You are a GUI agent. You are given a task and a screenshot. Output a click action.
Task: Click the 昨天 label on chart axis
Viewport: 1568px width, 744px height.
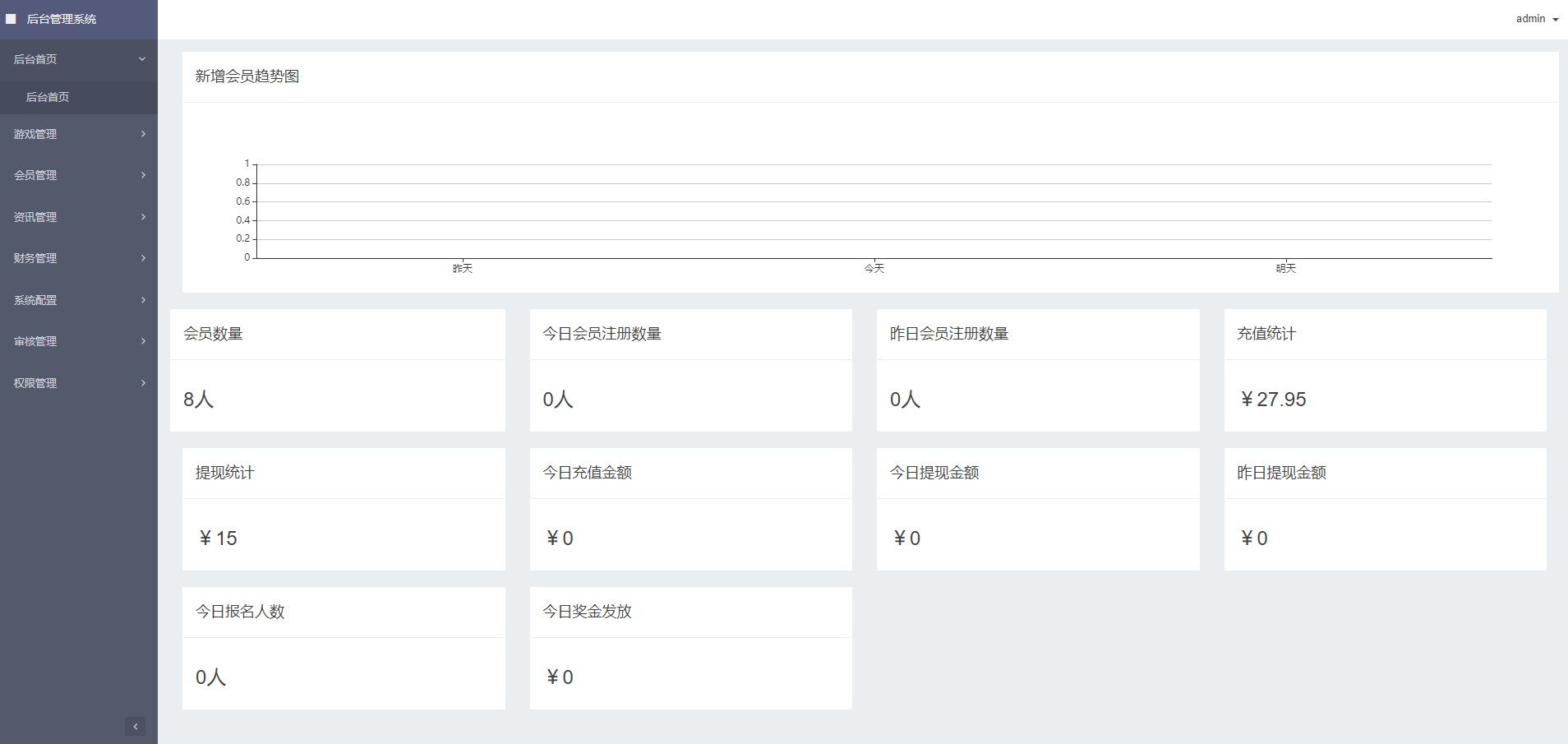click(x=463, y=269)
